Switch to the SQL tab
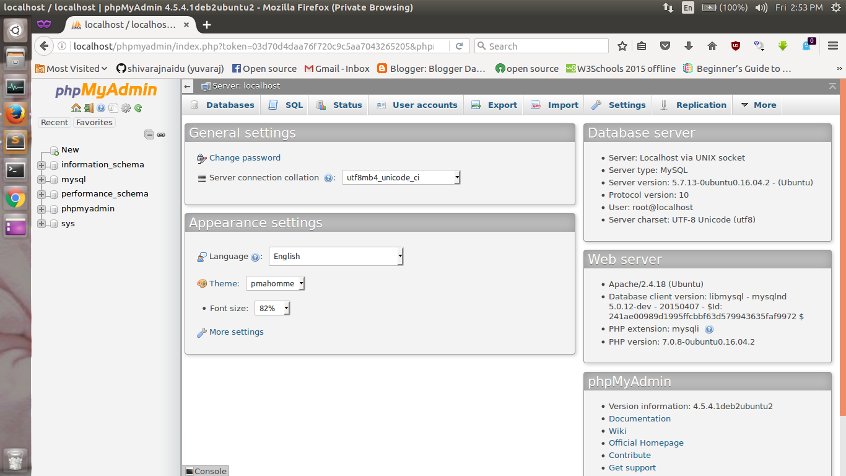The height and width of the screenshot is (476, 846). (x=286, y=105)
